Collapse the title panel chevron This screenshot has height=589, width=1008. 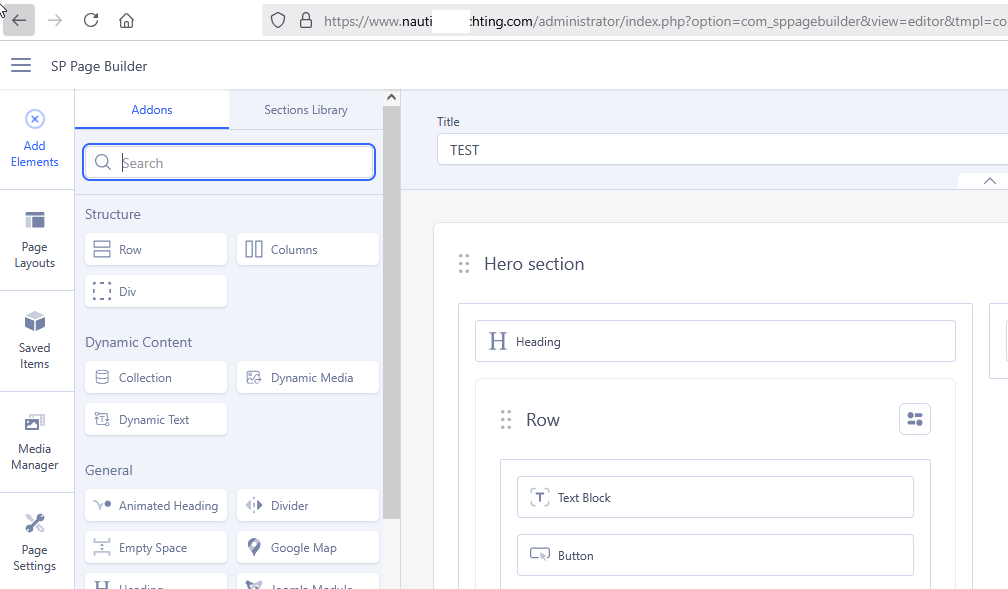point(989,181)
